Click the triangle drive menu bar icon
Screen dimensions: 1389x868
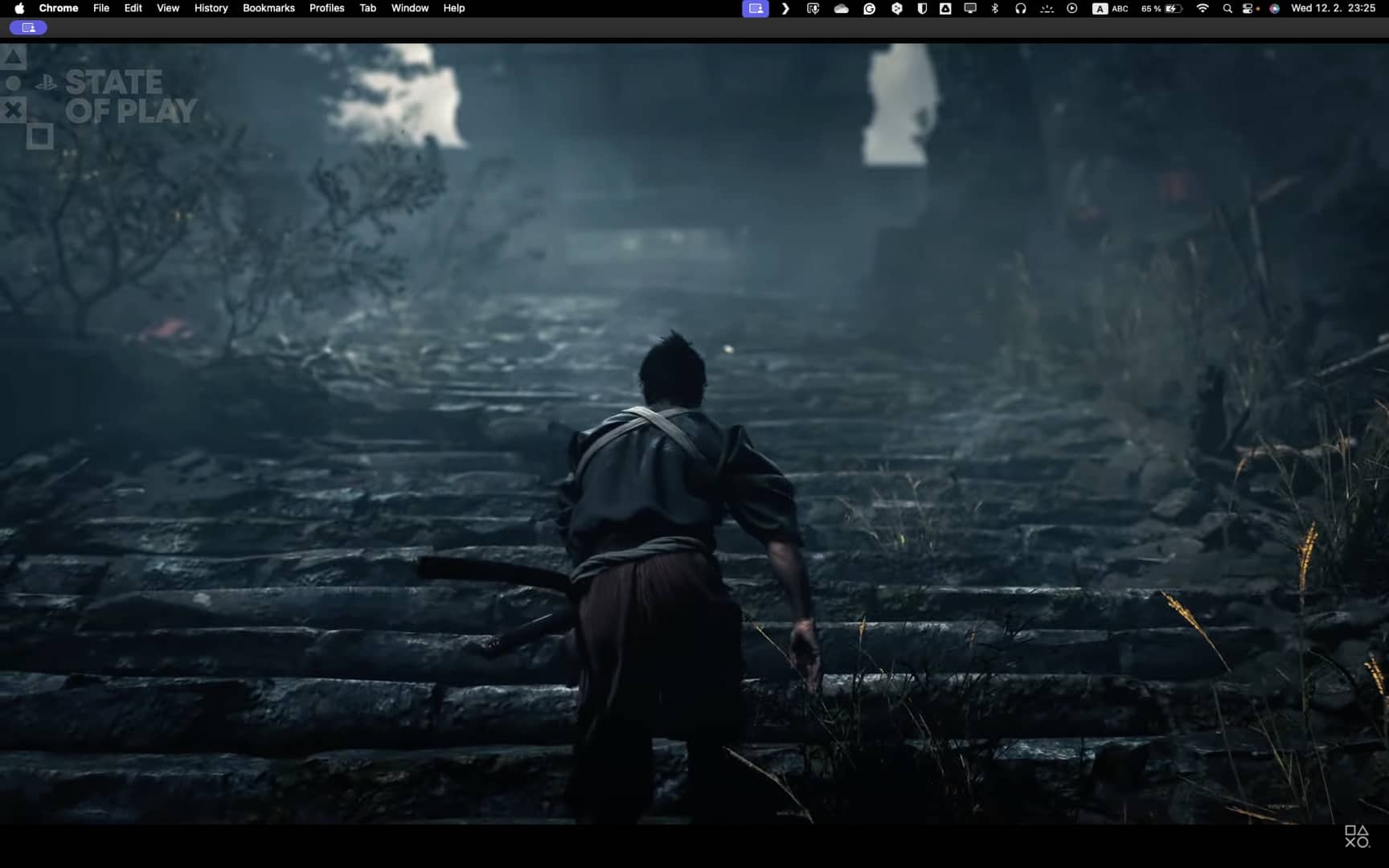[946, 8]
